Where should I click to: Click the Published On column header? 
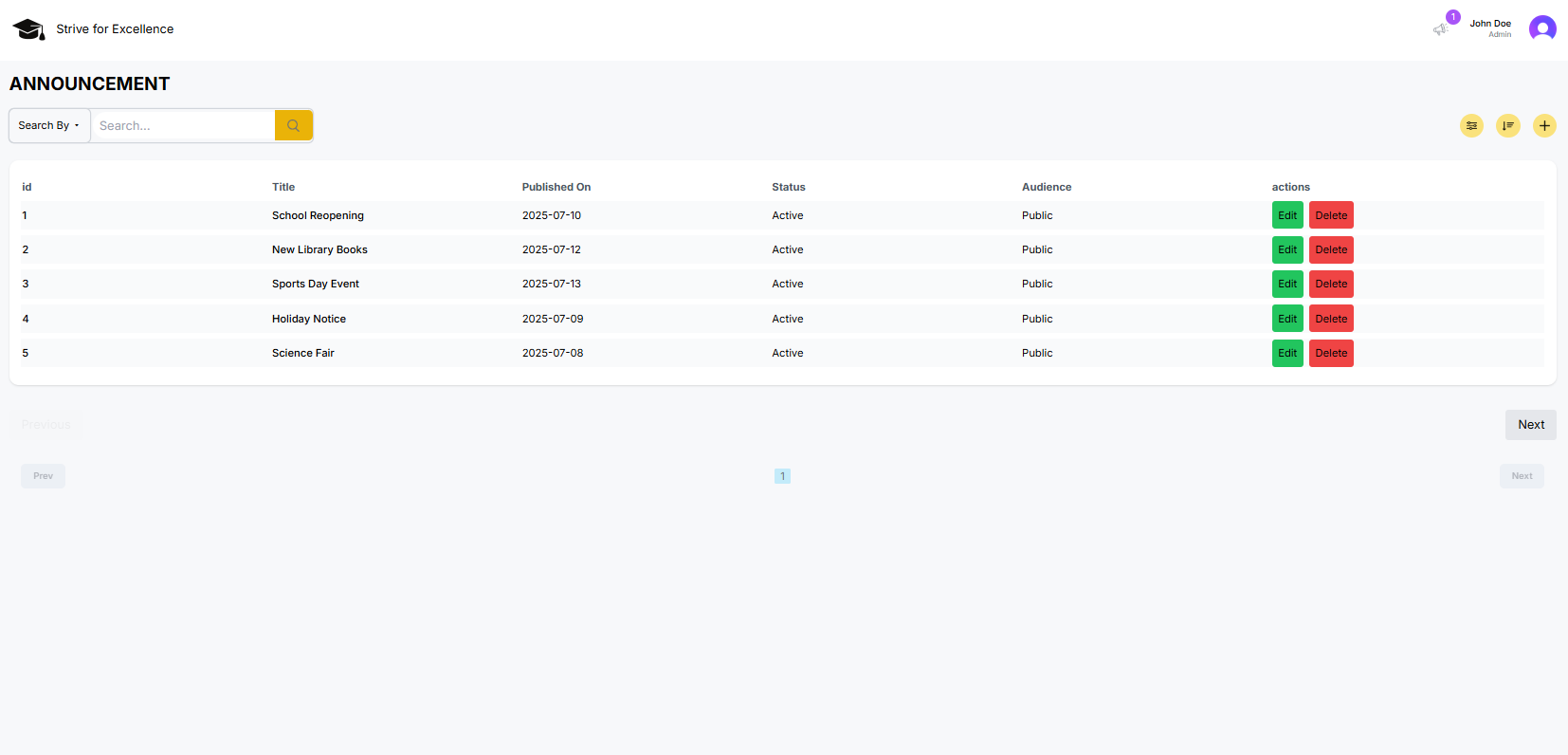coord(556,187)
